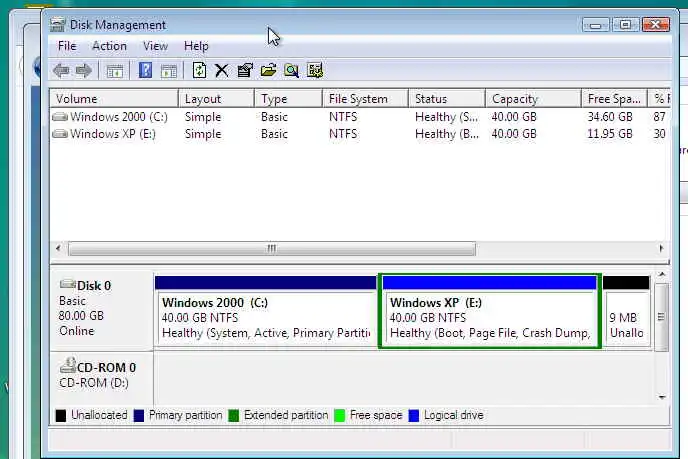Viewport: 688px width, 459px height.
Task: Sort by the Capacity column header
Action: 534,99
